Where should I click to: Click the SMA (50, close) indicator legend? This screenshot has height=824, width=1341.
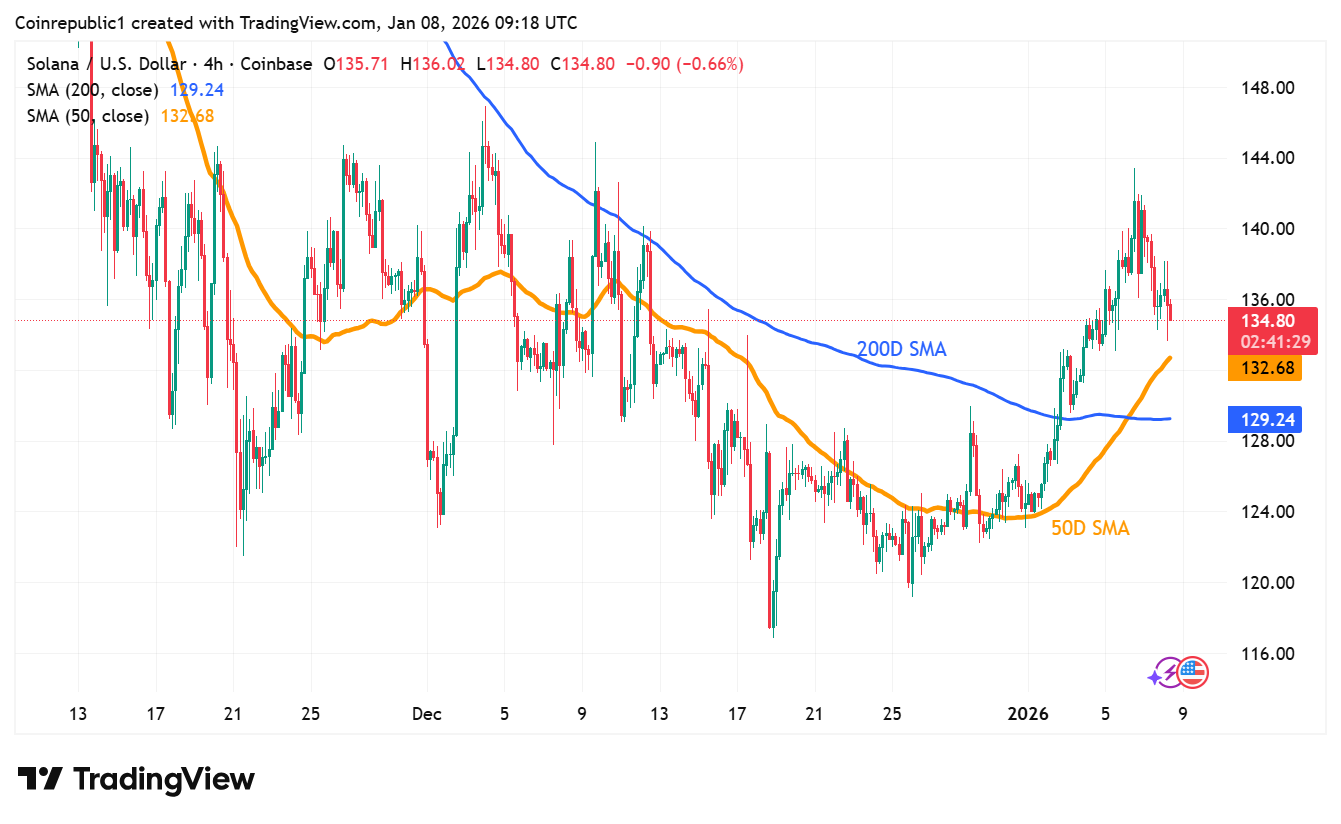point(88,116)
